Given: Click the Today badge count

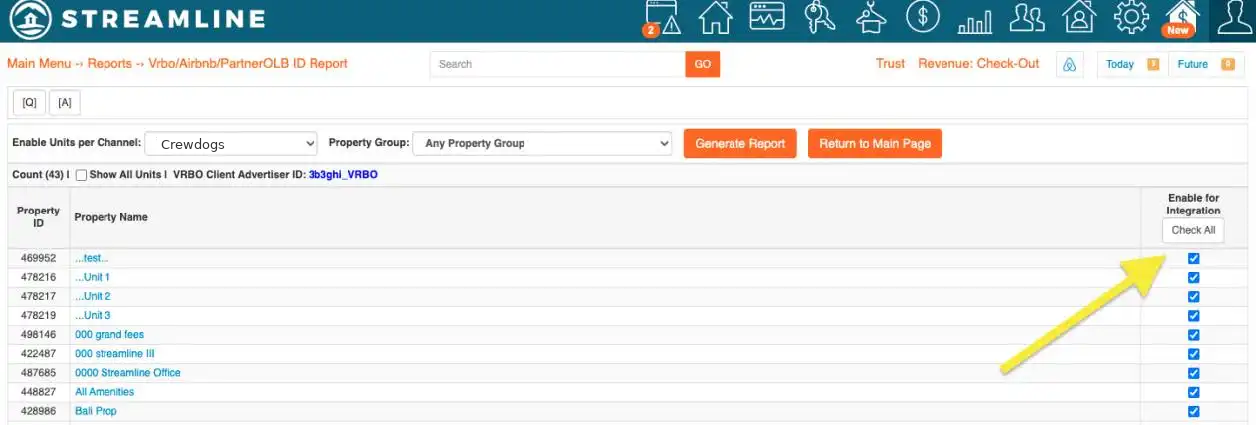Looking at the screenshot, I should click(1153, 64).
